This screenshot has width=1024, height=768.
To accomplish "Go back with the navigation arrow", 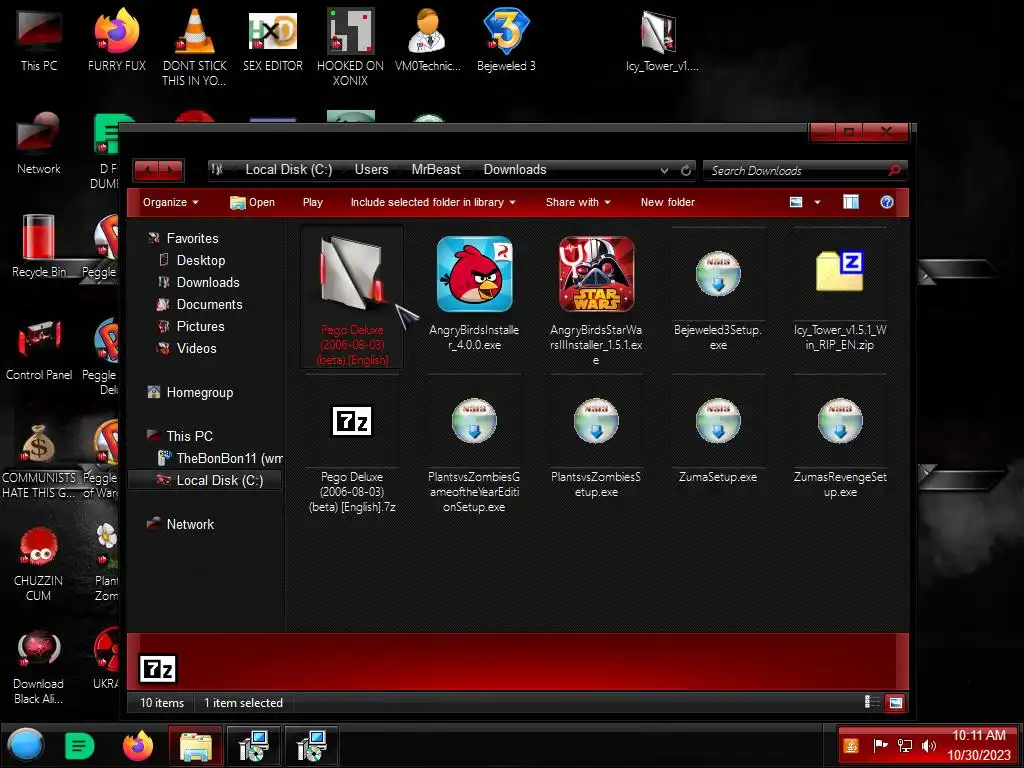I will click(147, 170).
